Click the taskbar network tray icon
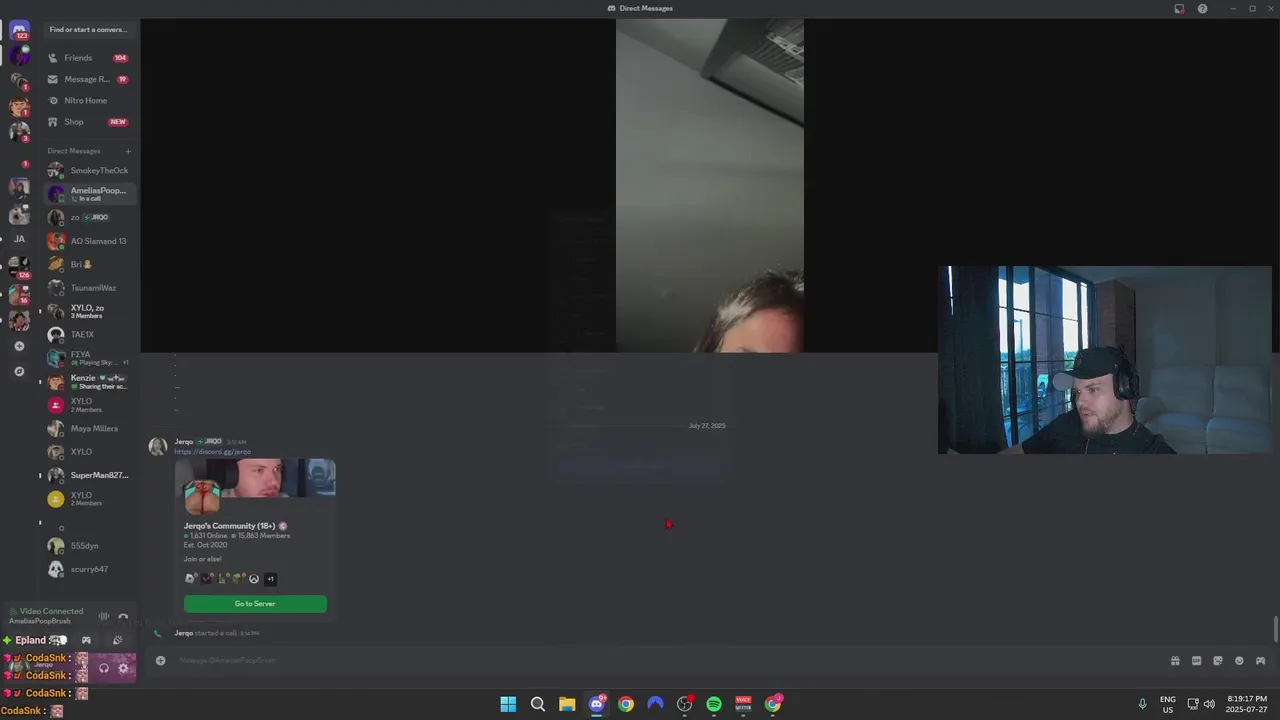Screen dimensions: 1280x720 (x=1193, y=704)
